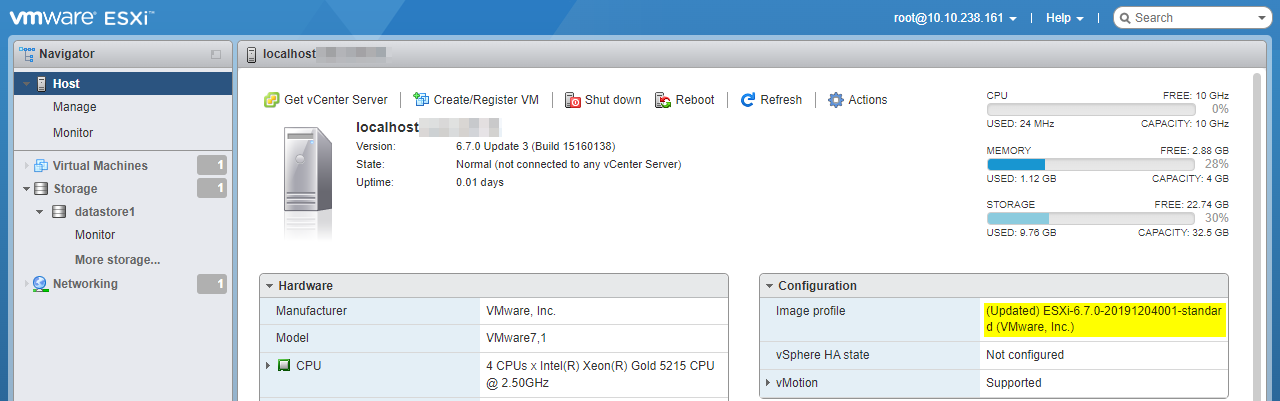Click the Shut down icon
Image resolution: width=1280 pixels, height=401 pixels.
(573, 100)
